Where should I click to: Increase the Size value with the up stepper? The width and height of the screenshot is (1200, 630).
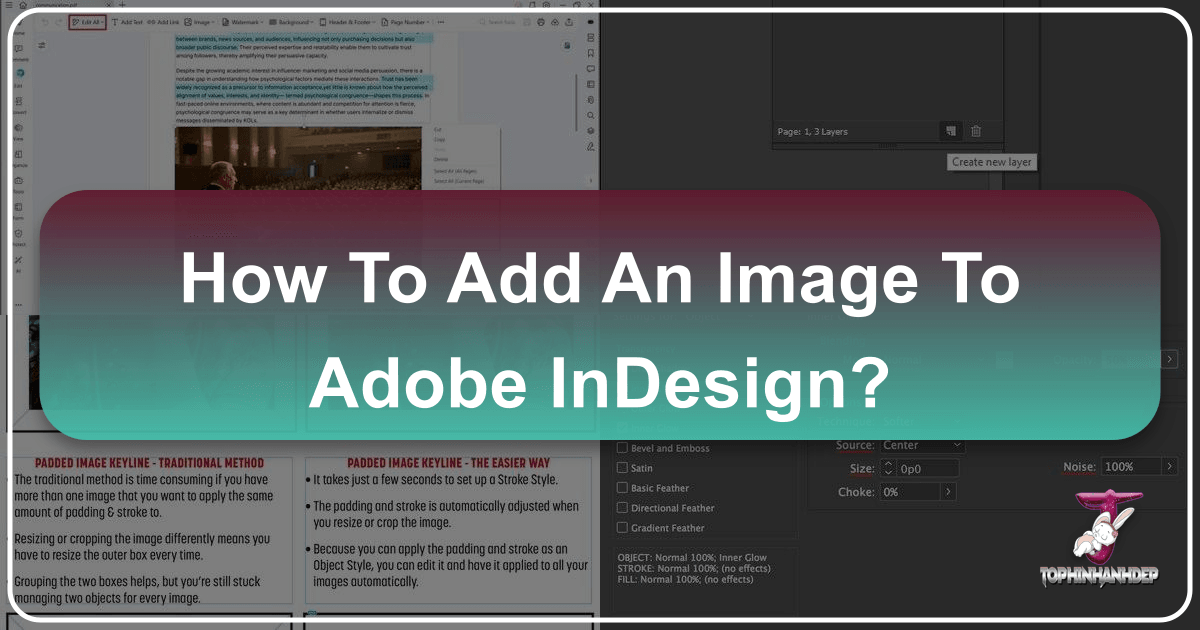coord(889,464)
